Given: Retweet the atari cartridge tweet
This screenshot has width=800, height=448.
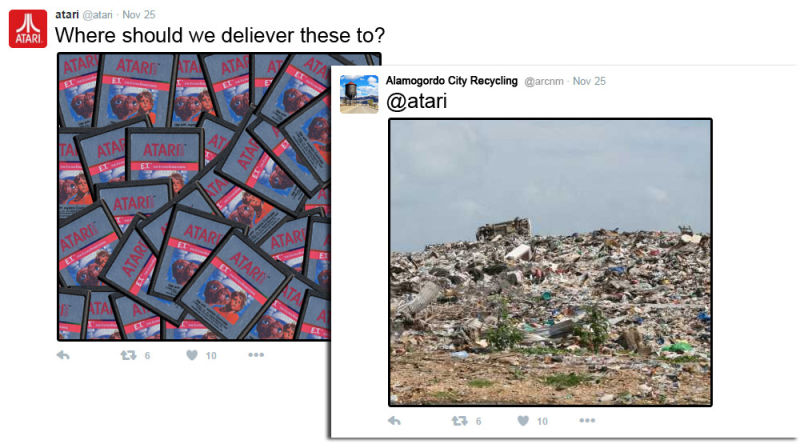Looking at the screenshot, I should tap(129, 355).
